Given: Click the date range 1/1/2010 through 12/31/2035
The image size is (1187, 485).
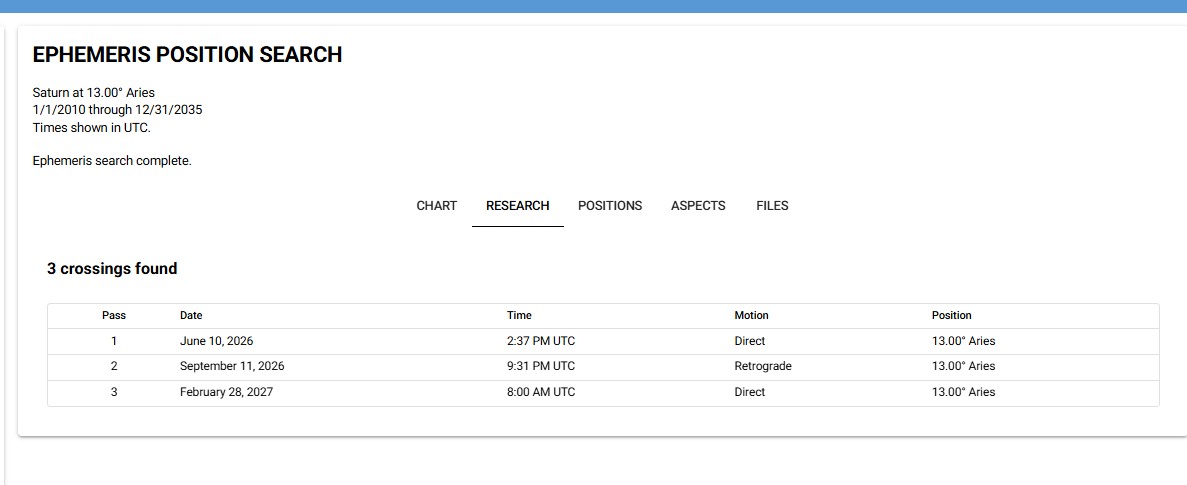Looking at the screenshot, I should pos(117,110).
